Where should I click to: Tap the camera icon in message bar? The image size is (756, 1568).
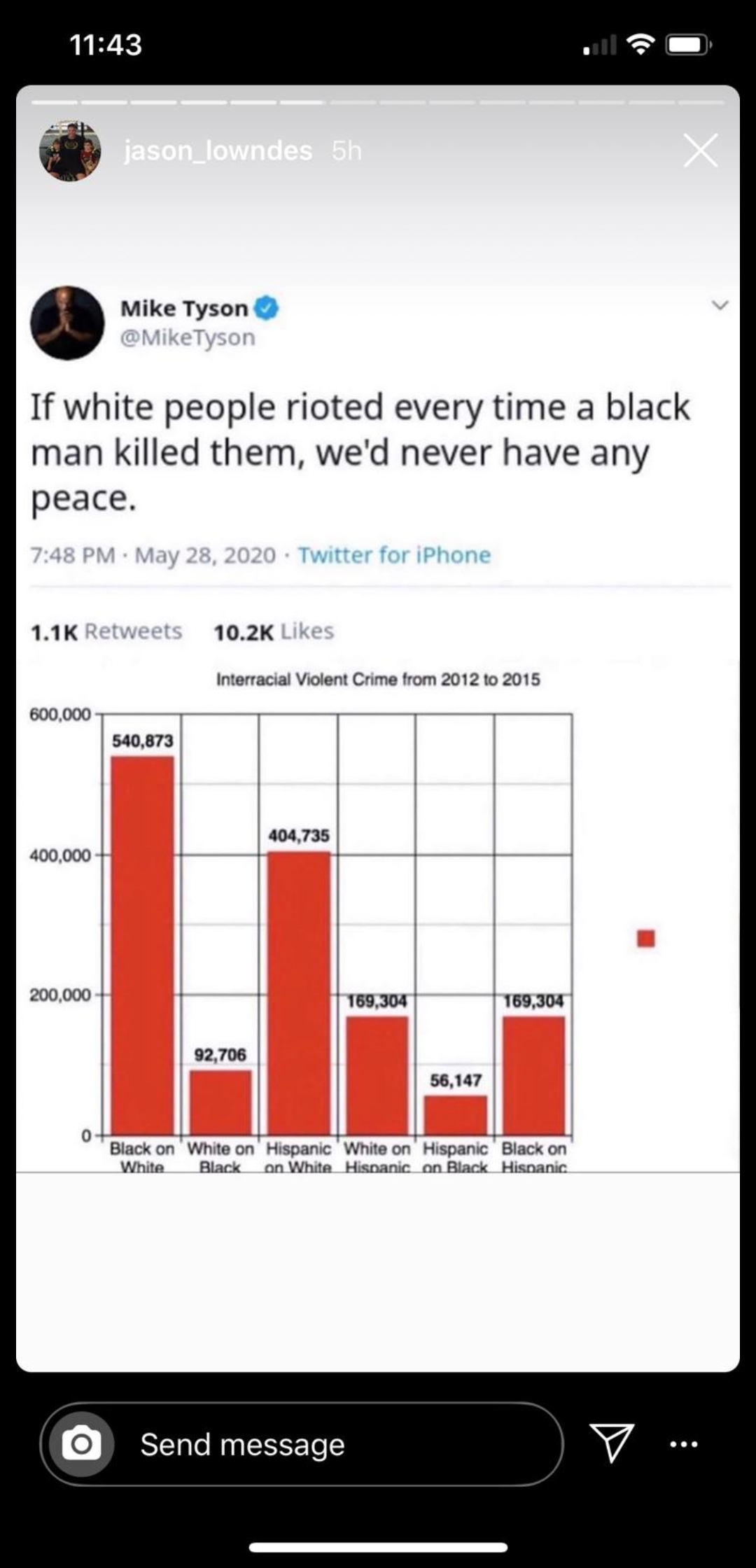(81, 1443)
